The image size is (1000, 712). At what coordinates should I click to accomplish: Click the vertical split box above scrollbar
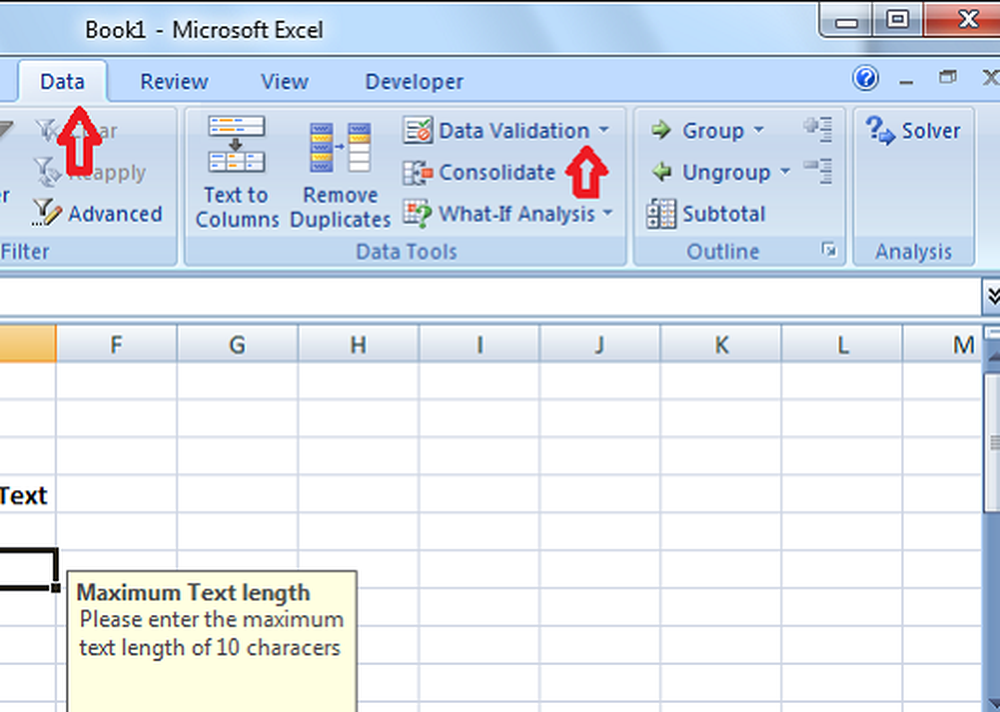992,332
